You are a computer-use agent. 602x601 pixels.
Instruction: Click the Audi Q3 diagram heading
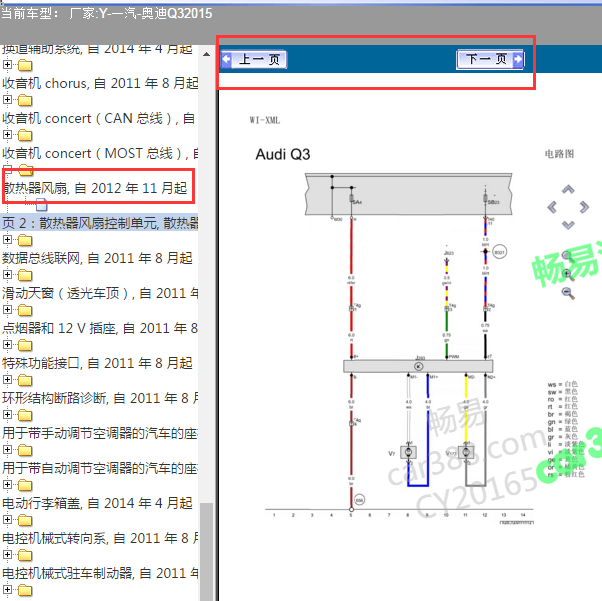pos(283,154)
